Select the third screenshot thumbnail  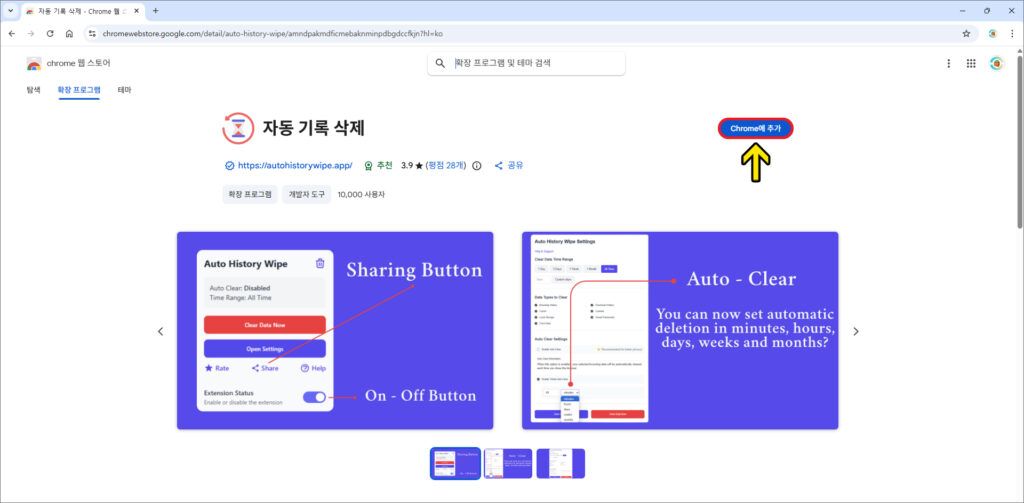[x=560, y=463]
